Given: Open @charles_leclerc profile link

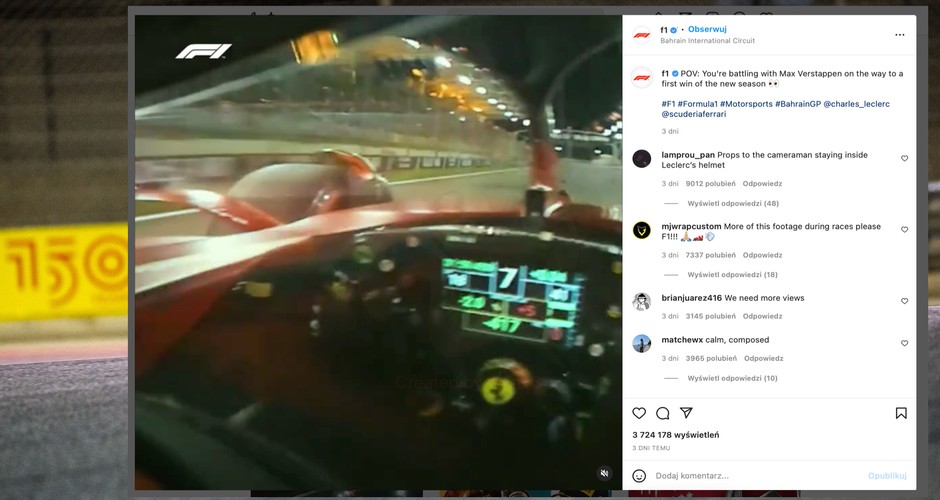Looking at the screenshot, I should tap(857, 104).
